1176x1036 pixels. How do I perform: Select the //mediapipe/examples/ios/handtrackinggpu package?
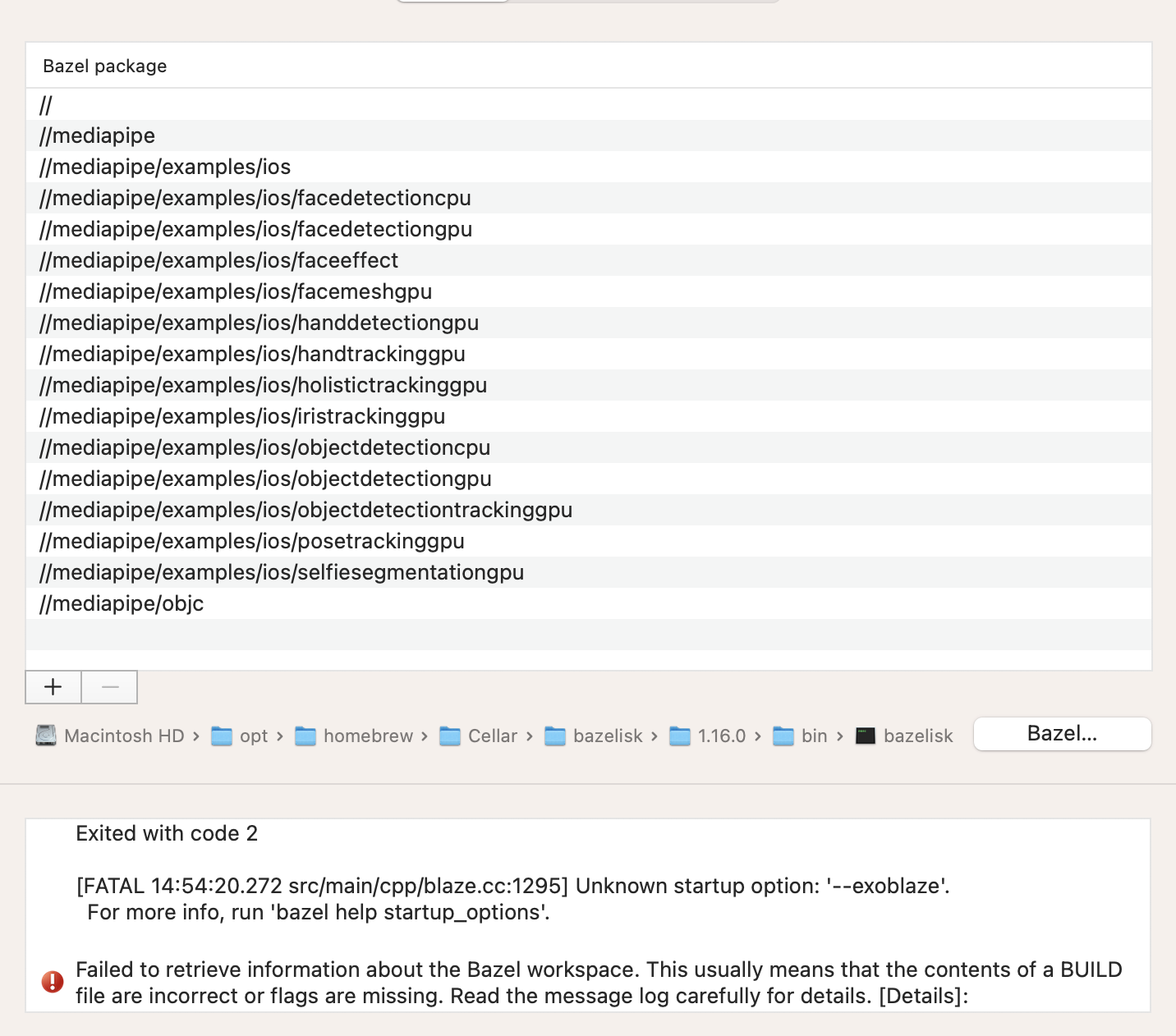tap(252, 354)
